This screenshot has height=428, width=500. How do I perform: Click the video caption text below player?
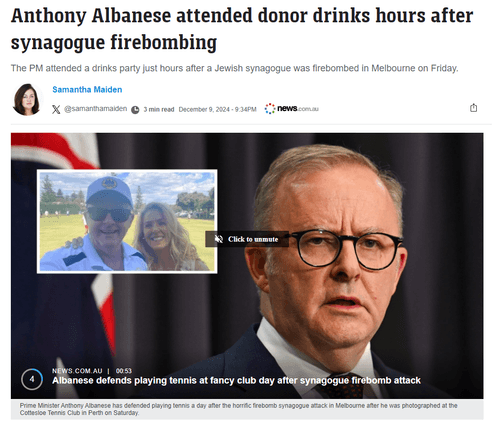(x=238, y=409)
